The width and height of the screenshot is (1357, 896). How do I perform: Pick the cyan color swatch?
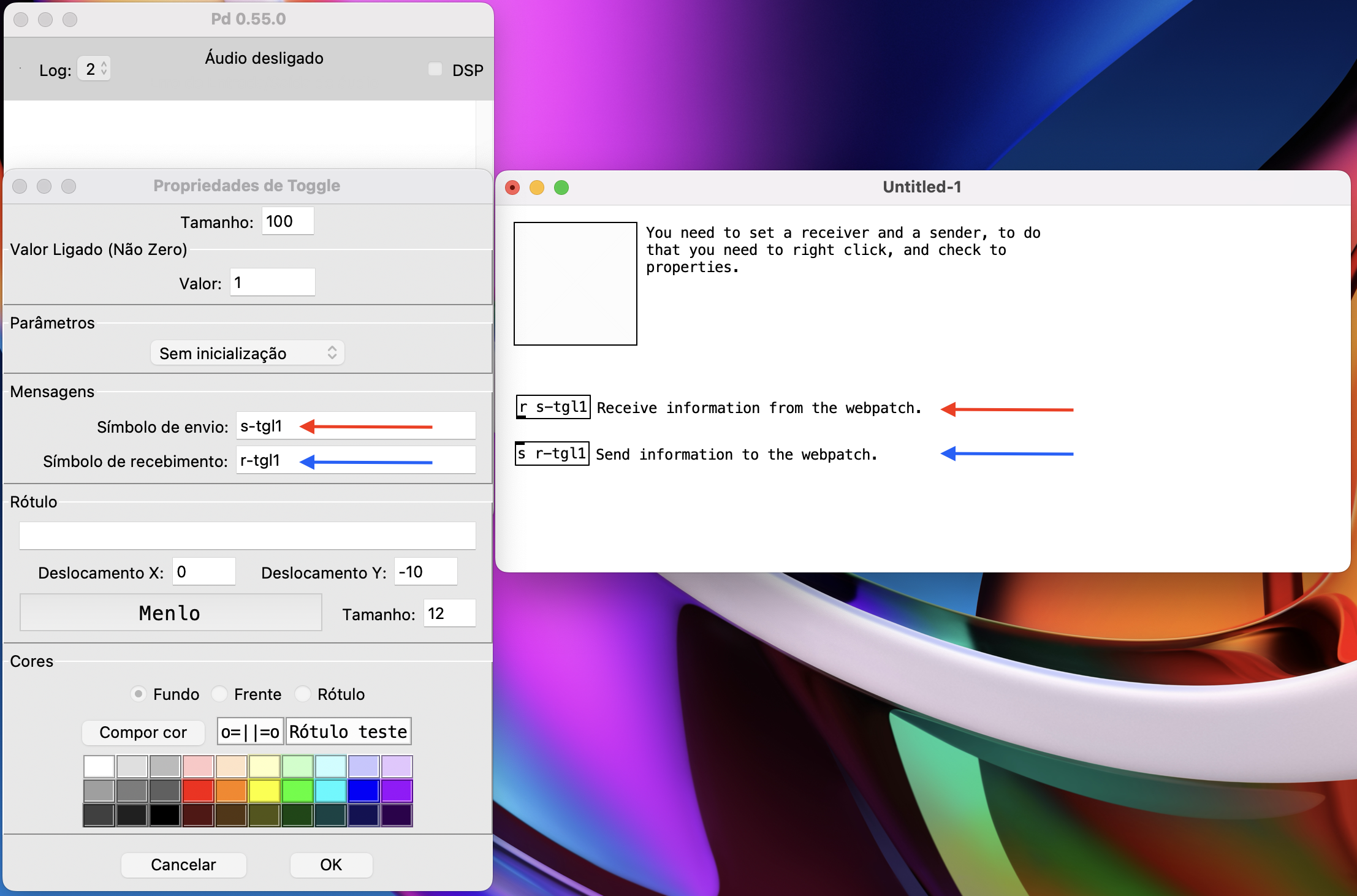[330, 791]
